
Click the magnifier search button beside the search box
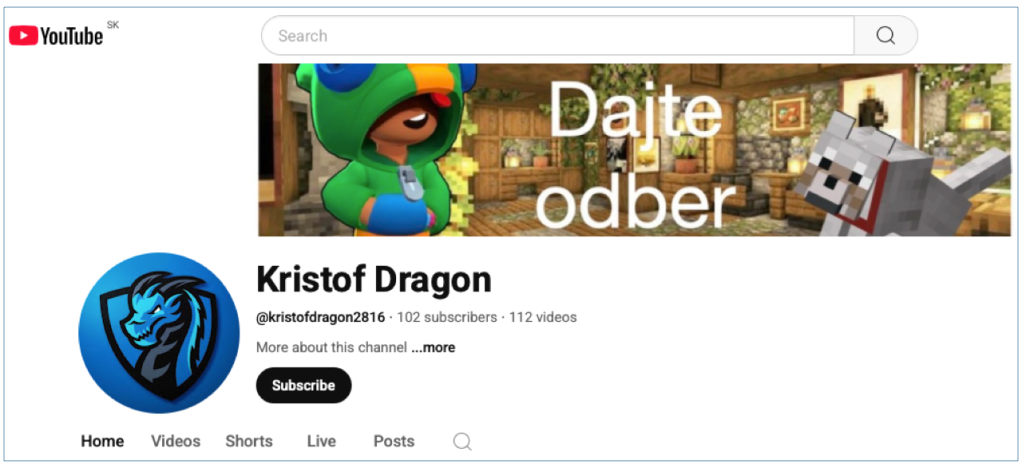pos(886,35)
